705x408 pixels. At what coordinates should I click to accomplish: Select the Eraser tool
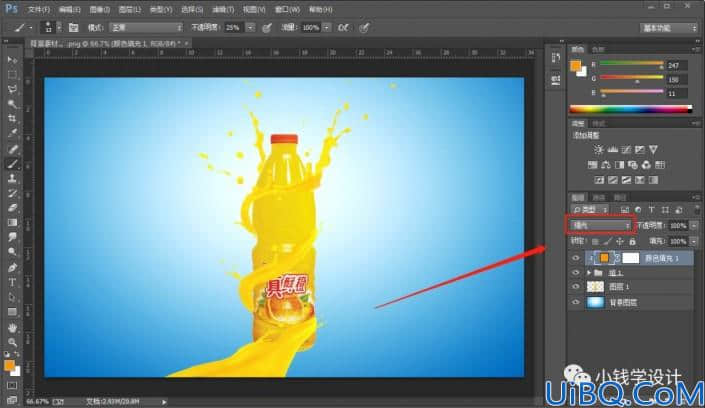tap(12, 208)
